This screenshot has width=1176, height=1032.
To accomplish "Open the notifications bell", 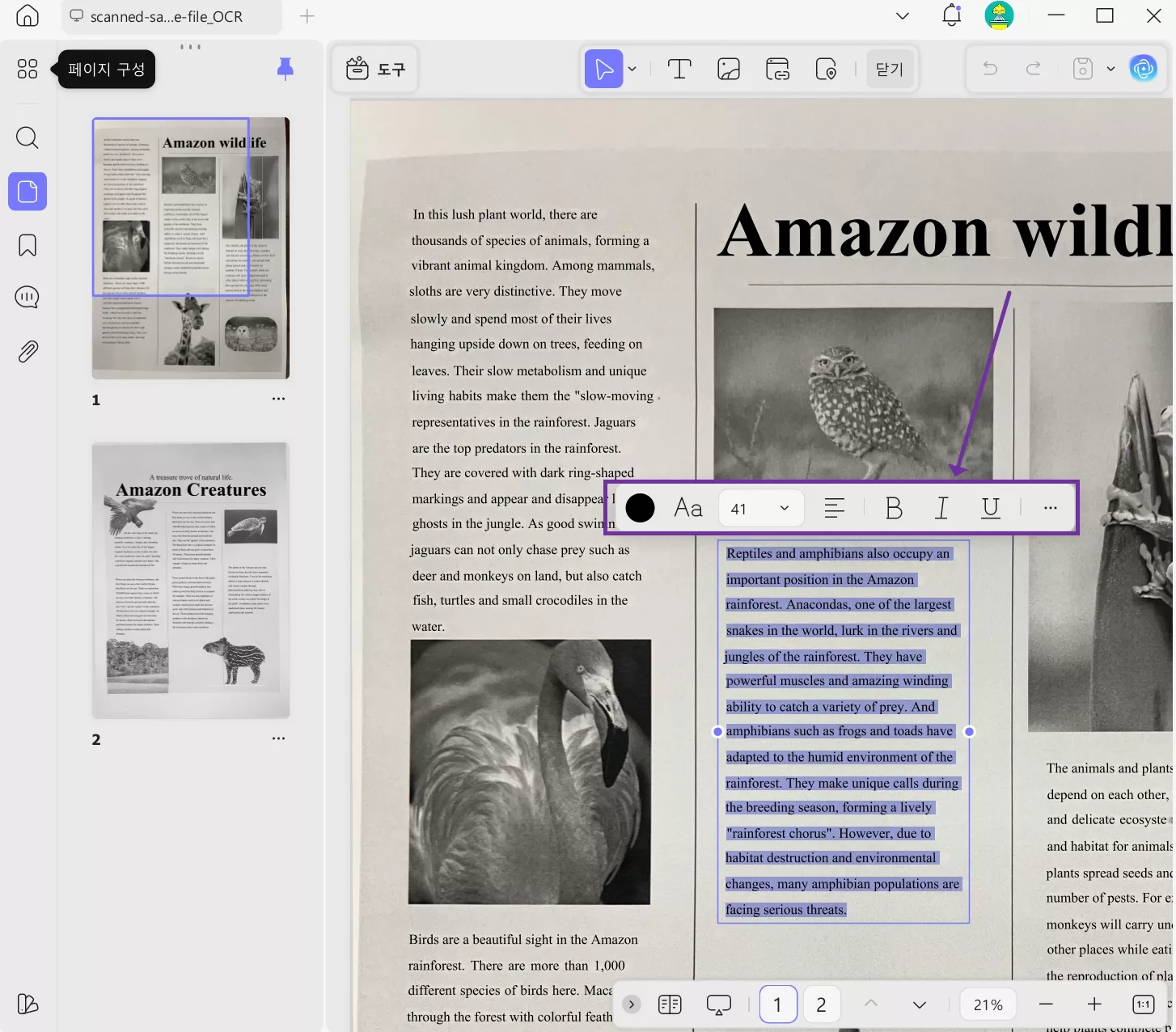I will click(x=952, y=15).
